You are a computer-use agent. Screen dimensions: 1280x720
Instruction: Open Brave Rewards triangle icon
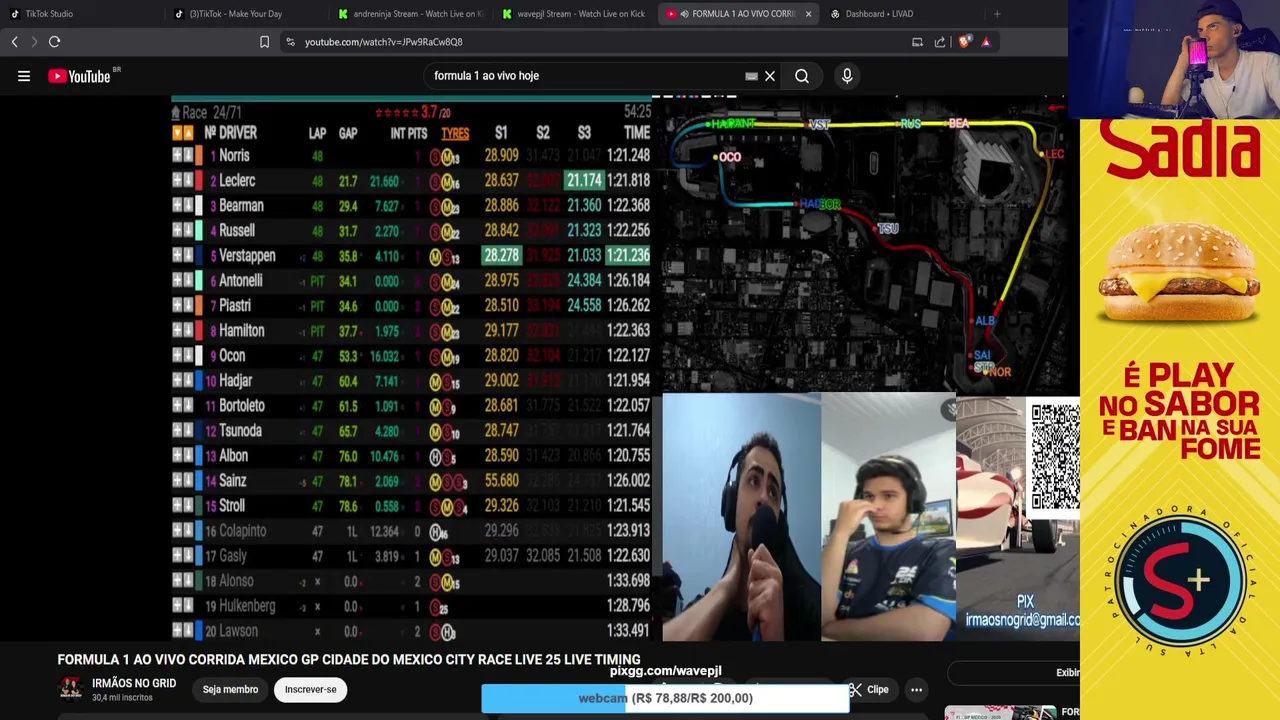click(x=986, y=42)
